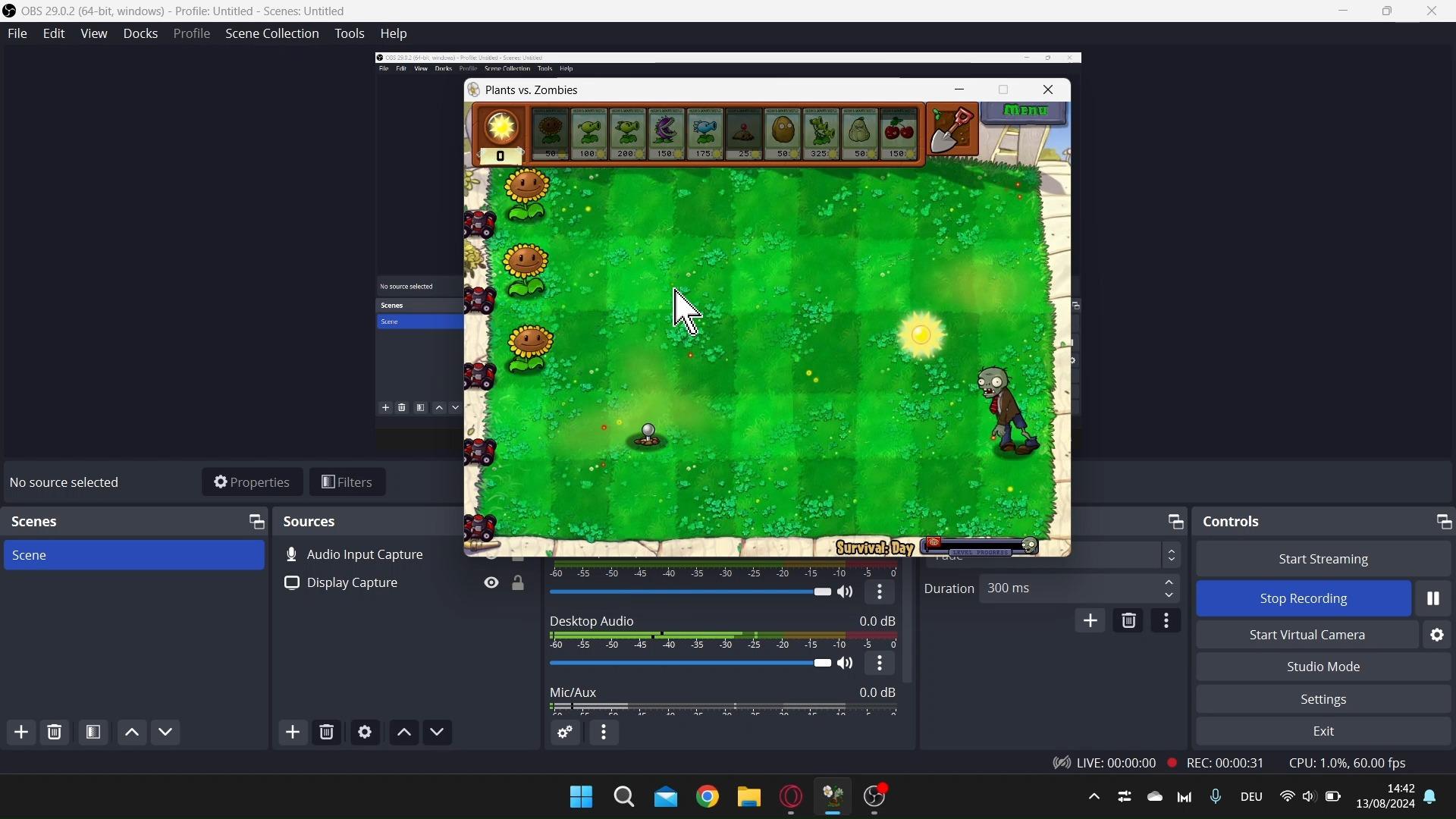Undock the Scene Transitions panel
The width and height of the screenshot is (1456, 819).
pos(1175,522)
